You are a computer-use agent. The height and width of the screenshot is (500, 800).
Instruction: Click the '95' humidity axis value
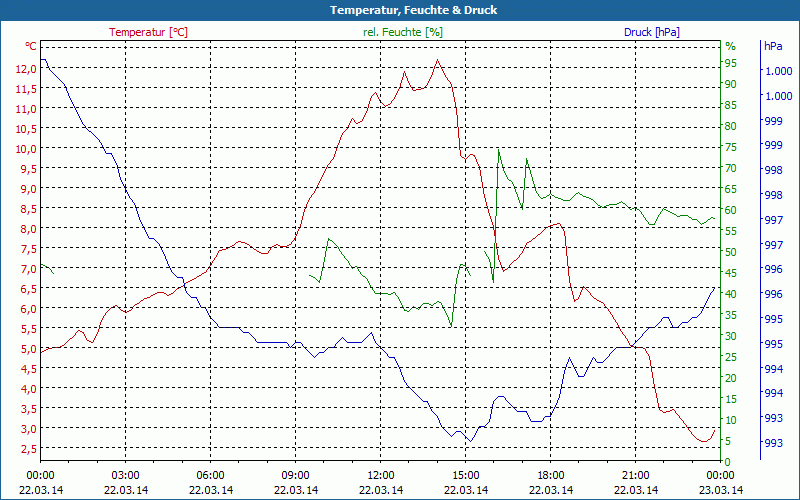[x=731, y=63]
